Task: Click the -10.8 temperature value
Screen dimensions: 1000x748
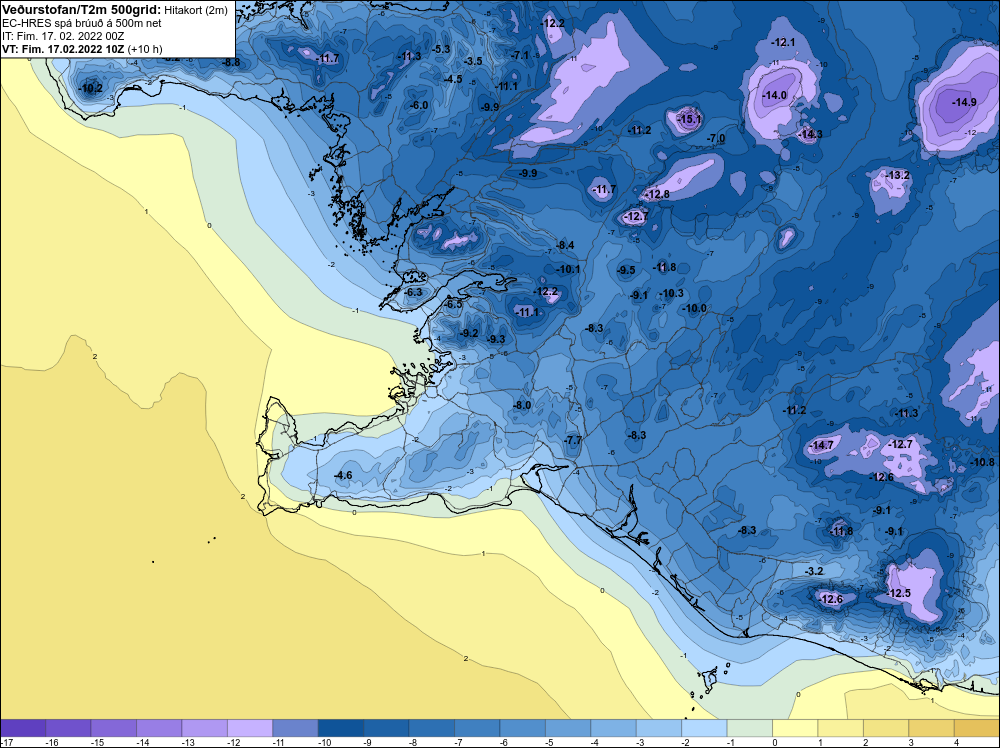Action: (x=983, y=462)
